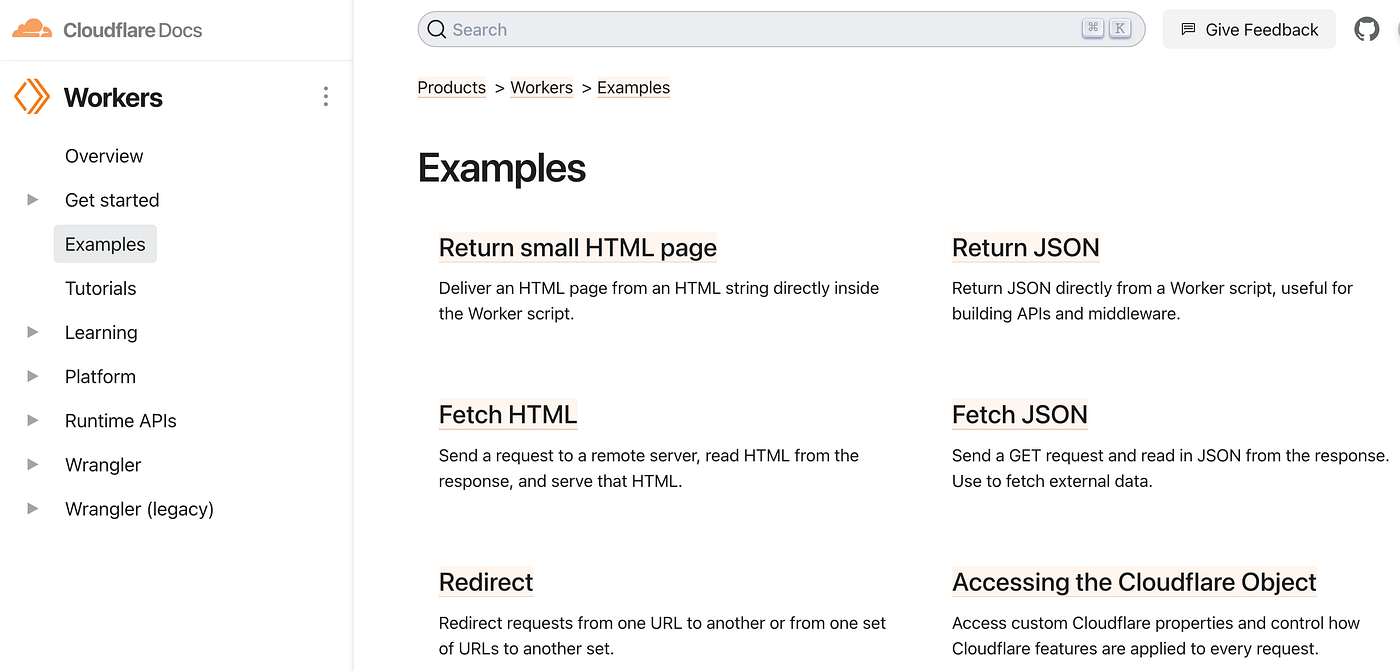Select Tutorials in the sidebar
1400x671 pixels.
click(100, 288)
